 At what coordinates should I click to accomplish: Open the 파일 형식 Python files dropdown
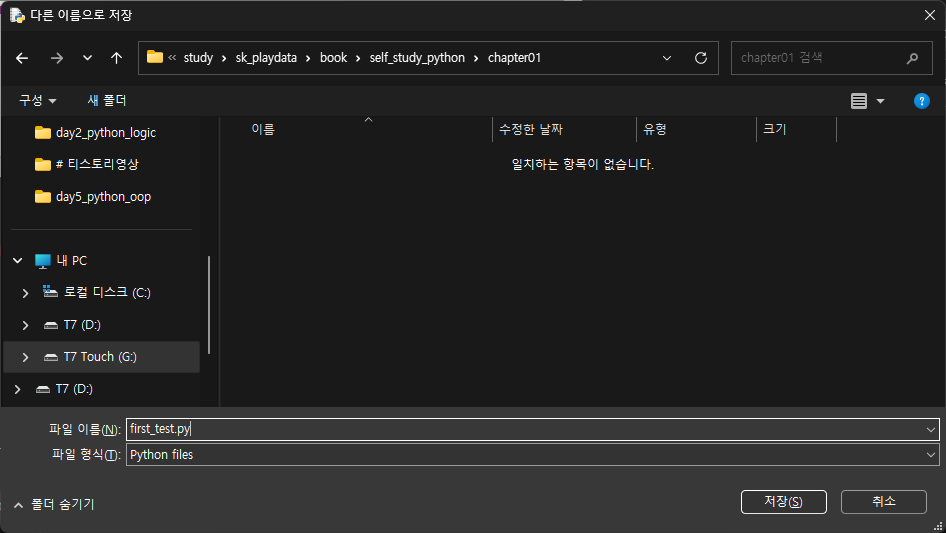(x=533, y=455)
